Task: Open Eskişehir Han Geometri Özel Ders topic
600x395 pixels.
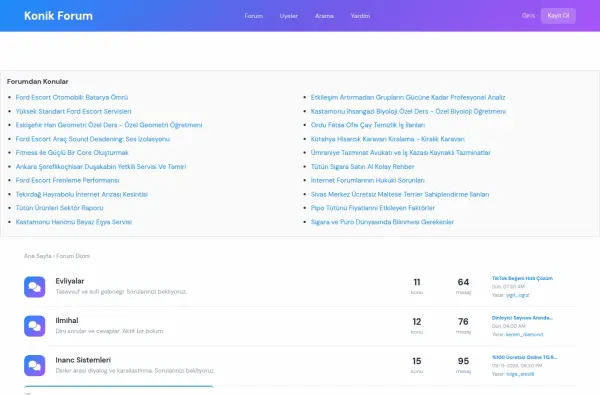Action: pos(109,125)
